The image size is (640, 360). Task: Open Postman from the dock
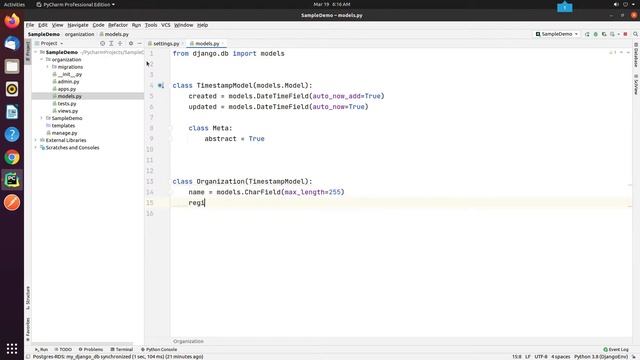12,202
